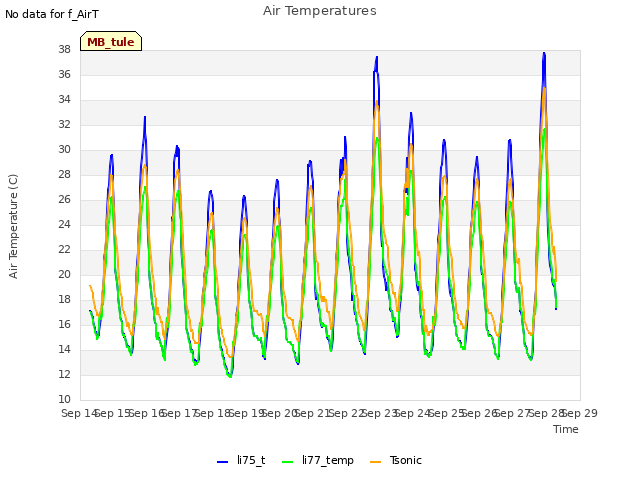640x480 pixels.
Task: Click the blue peak on Sep 23
Action: click(x=377, y=57)
